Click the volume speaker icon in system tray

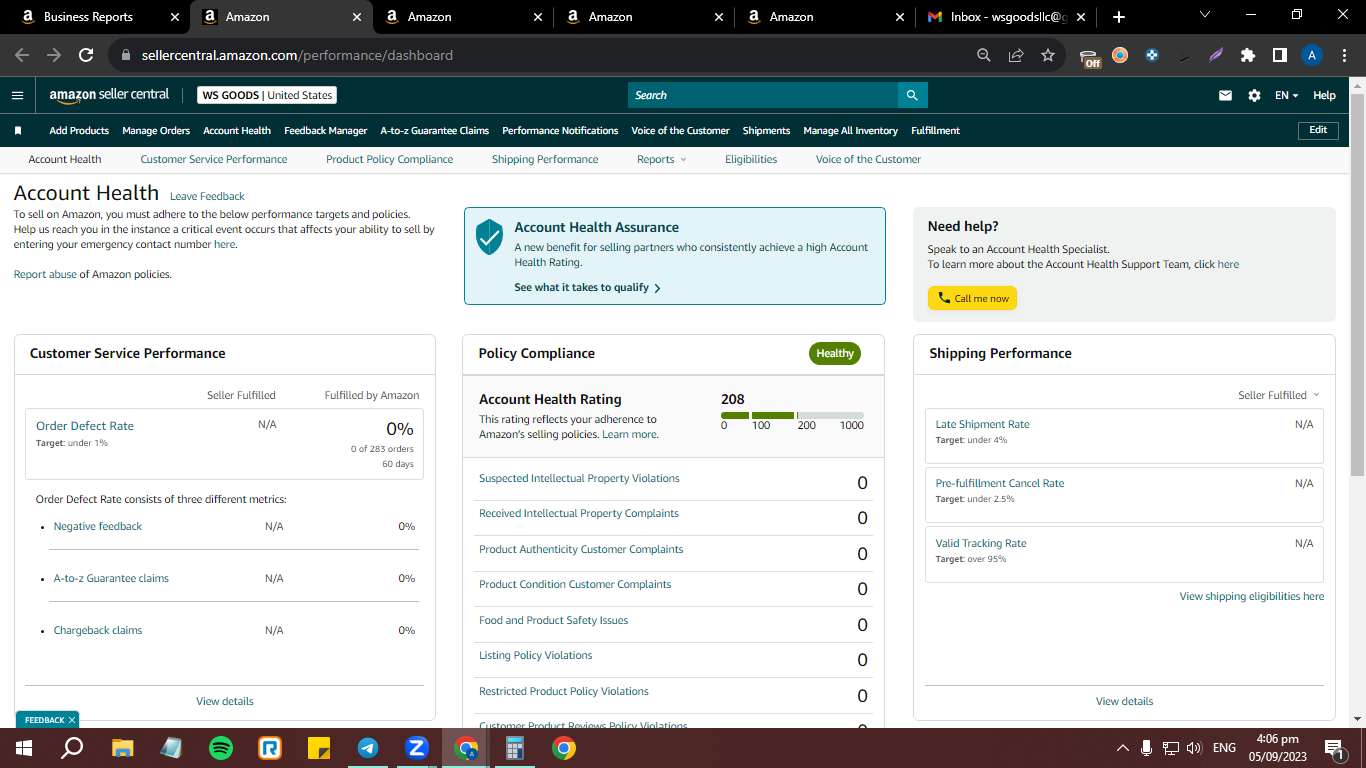pos(1194,748)
